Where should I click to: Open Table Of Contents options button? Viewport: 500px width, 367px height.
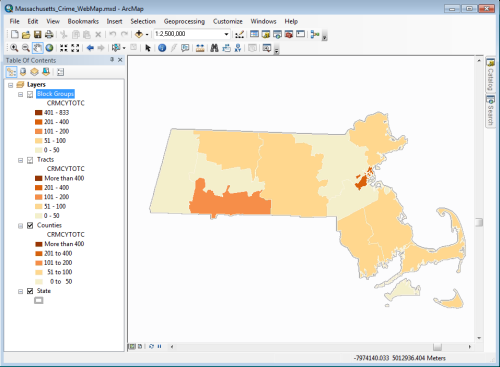tap(60, 72)
